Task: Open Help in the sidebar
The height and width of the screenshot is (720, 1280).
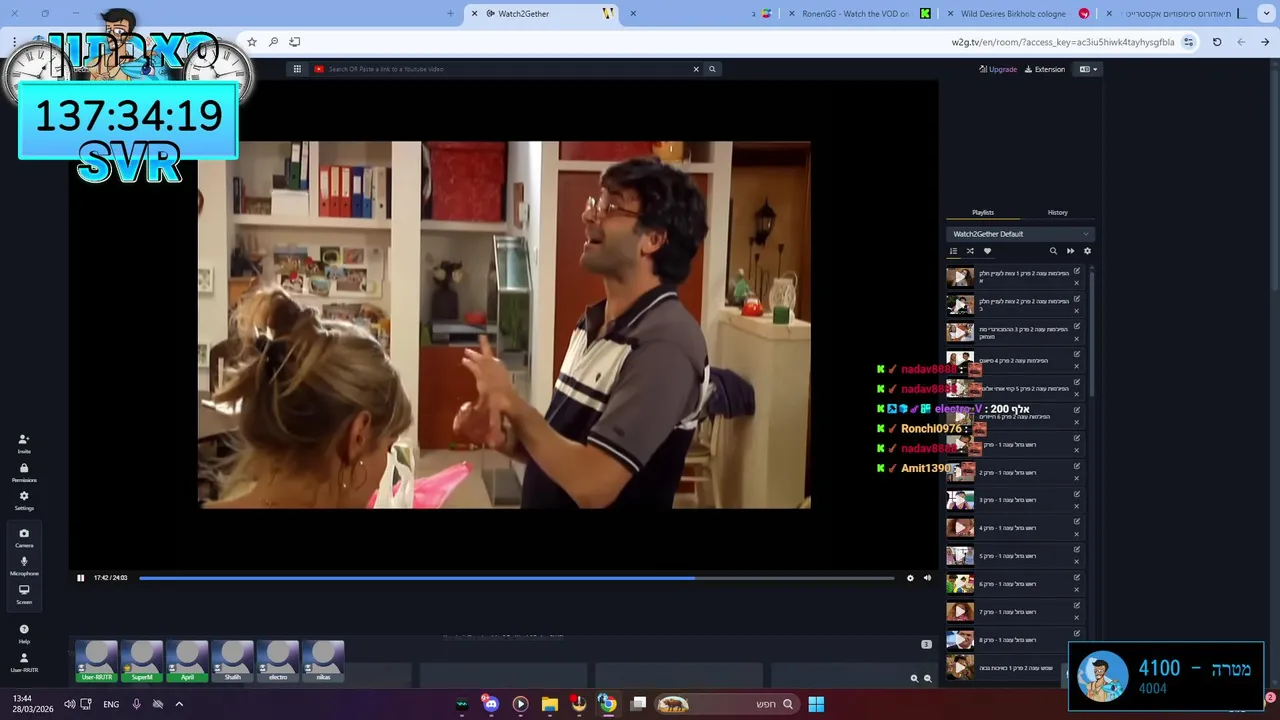Action: (x=24, y=633)
